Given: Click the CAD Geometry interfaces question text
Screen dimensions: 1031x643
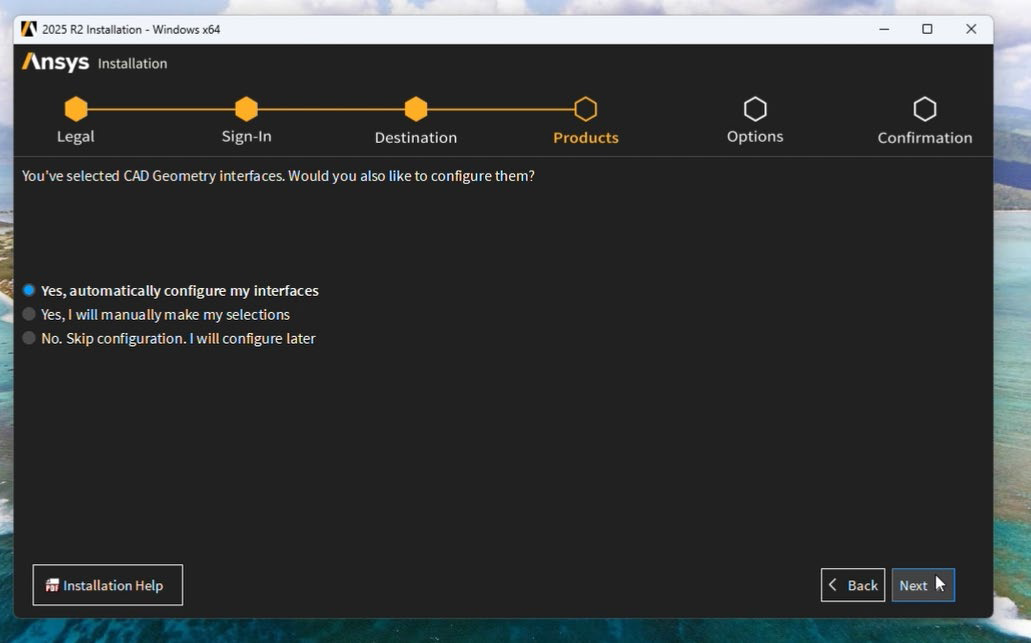Looking at the screenshot, I should click(278, 176).
